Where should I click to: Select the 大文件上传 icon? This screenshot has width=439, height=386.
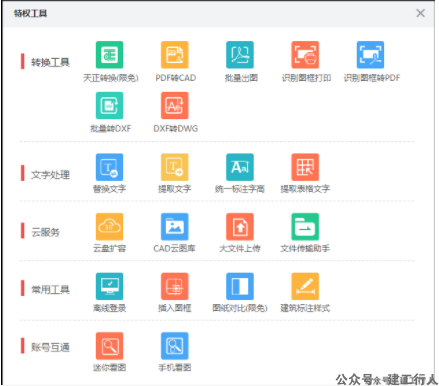coord(240,227)
